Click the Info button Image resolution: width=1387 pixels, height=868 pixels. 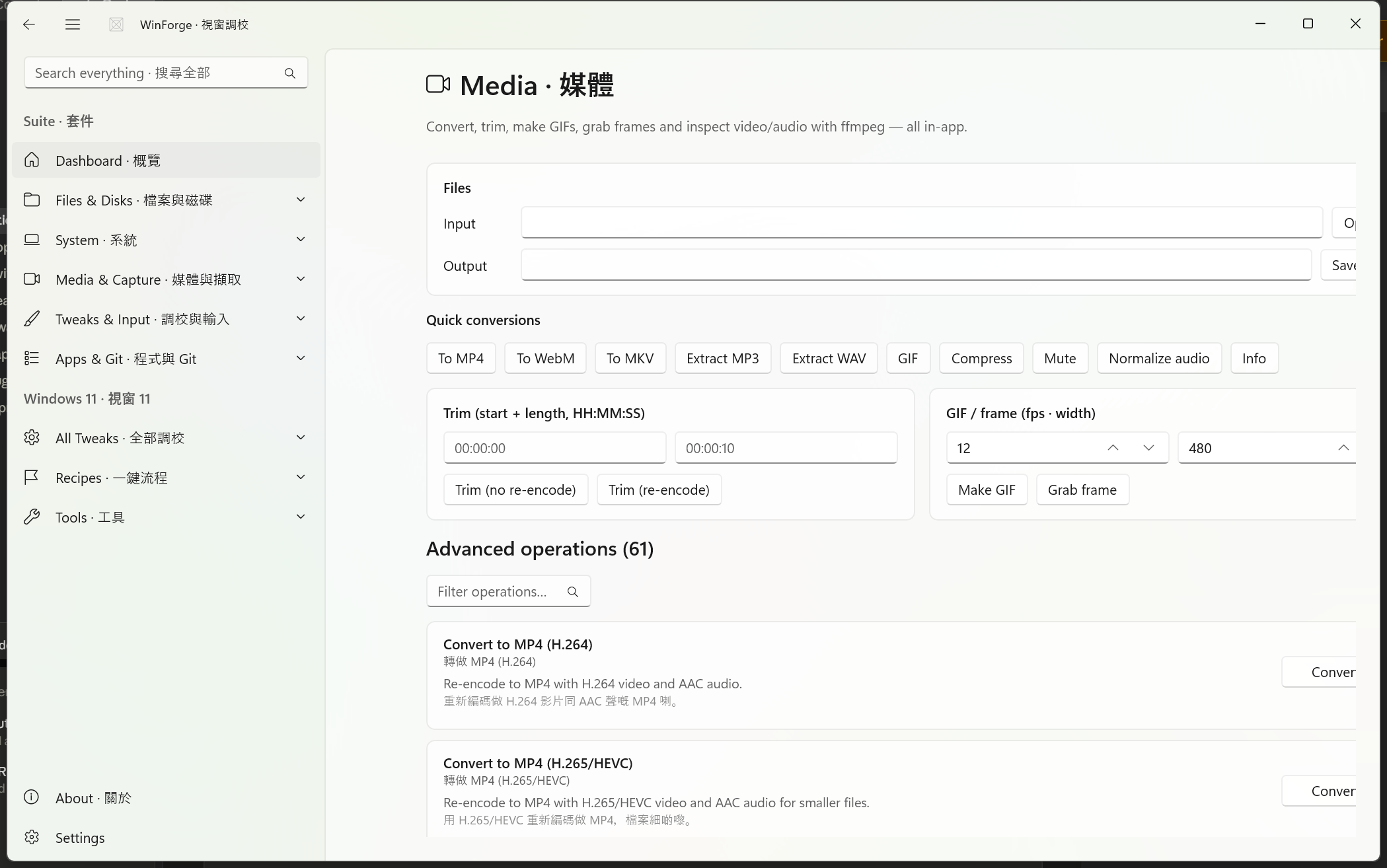click(1254, 358)
